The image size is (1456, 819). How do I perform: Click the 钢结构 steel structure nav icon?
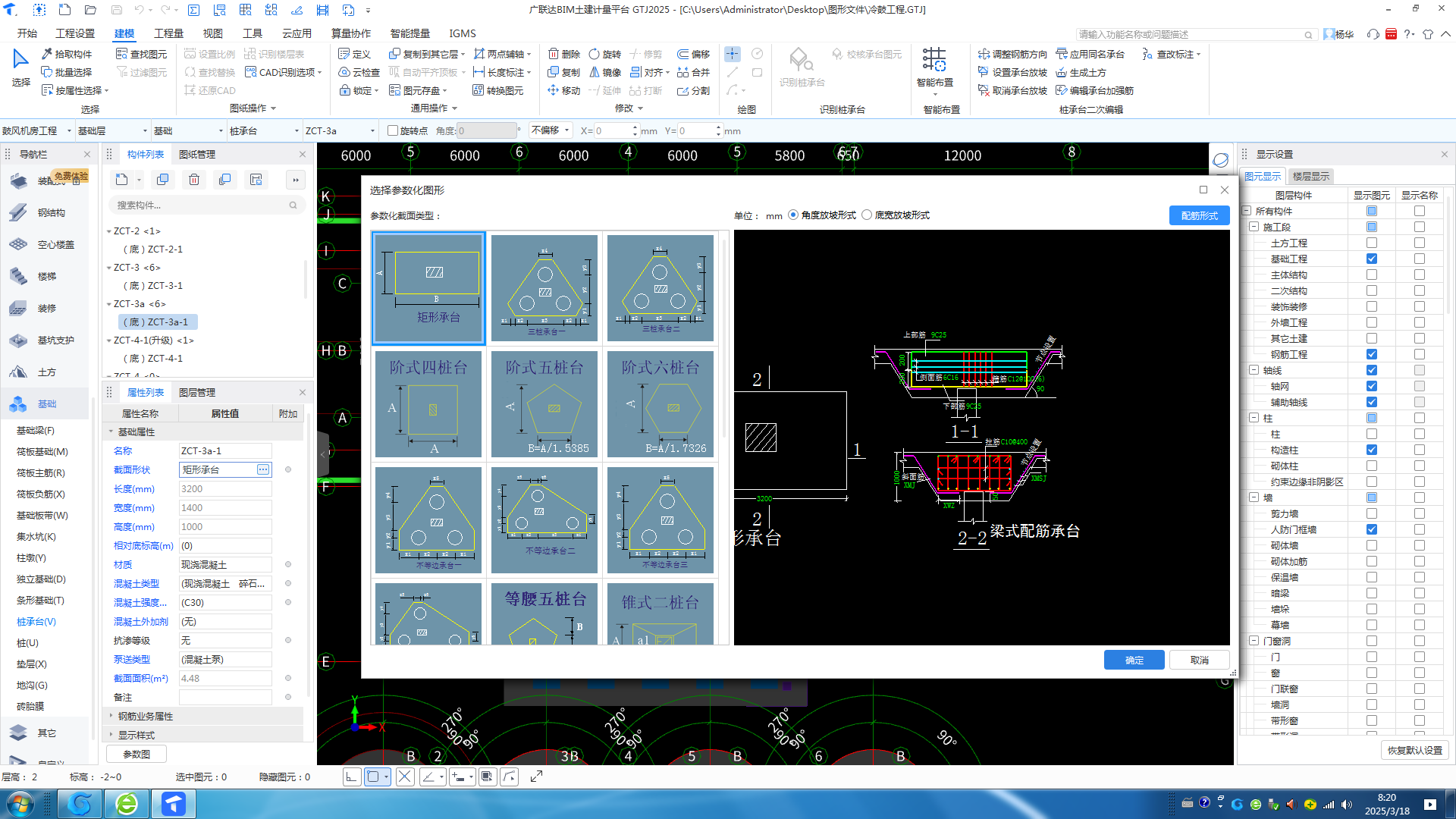(x=19, y=212)
